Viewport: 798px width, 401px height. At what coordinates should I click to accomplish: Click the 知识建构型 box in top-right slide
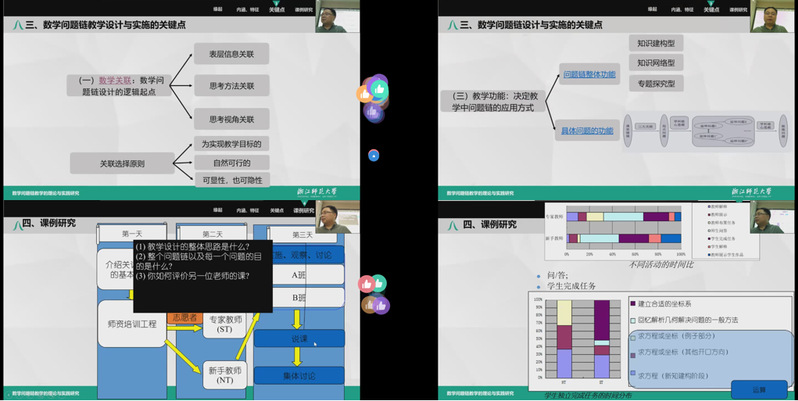point(656,43)
